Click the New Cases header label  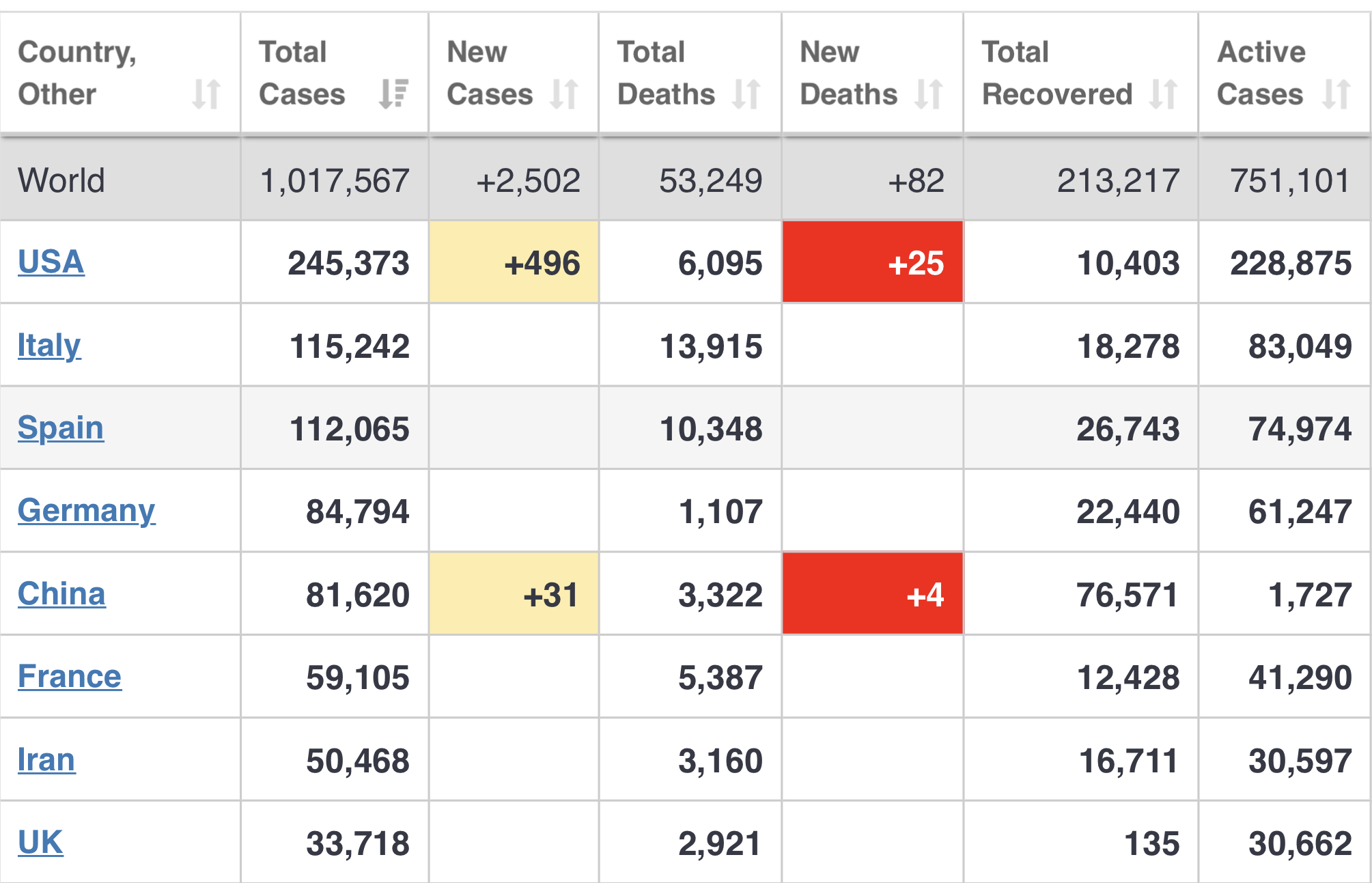(x=490, y=73)
